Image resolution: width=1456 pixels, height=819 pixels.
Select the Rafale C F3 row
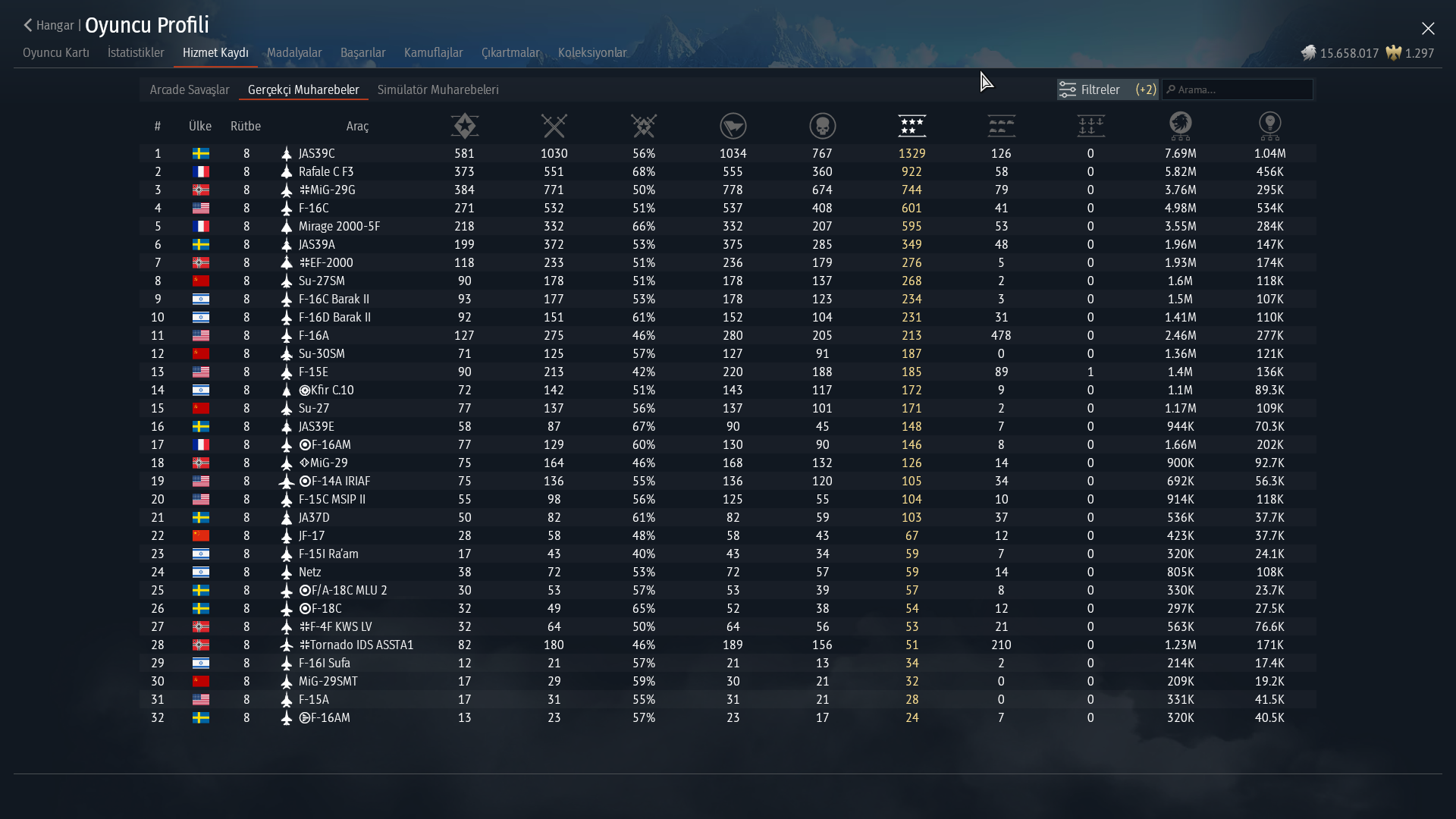325,171
